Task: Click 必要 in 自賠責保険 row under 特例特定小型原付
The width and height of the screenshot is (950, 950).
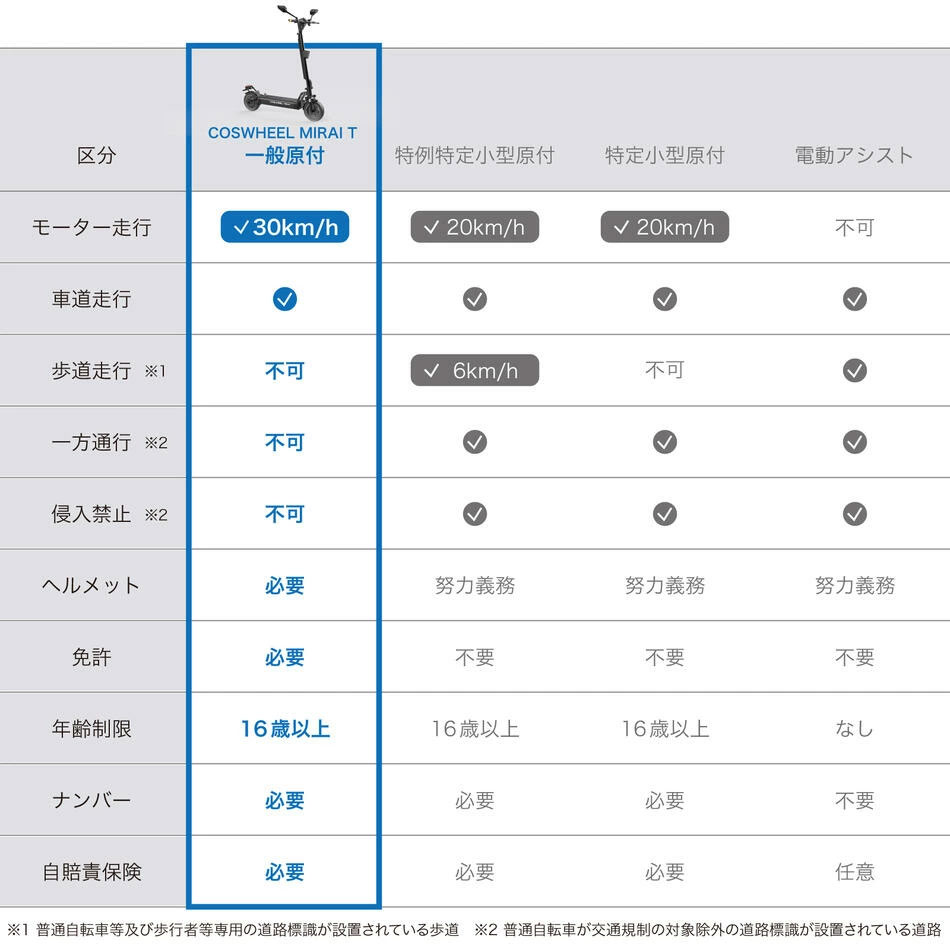Action: (474, 872)
